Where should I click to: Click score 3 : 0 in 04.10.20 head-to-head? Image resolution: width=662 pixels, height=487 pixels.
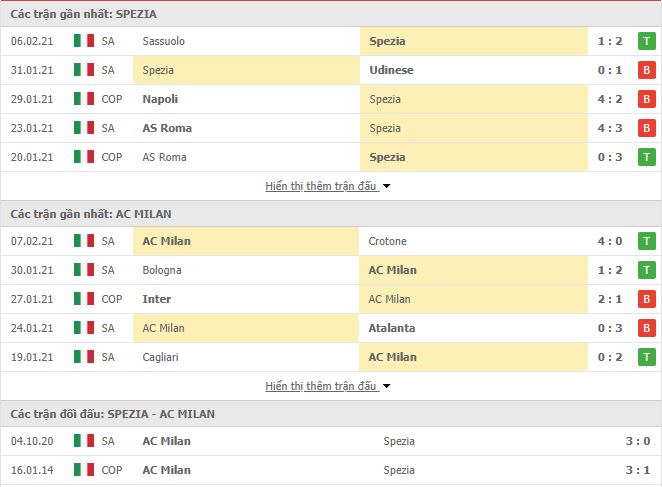[x=638, y=441]
